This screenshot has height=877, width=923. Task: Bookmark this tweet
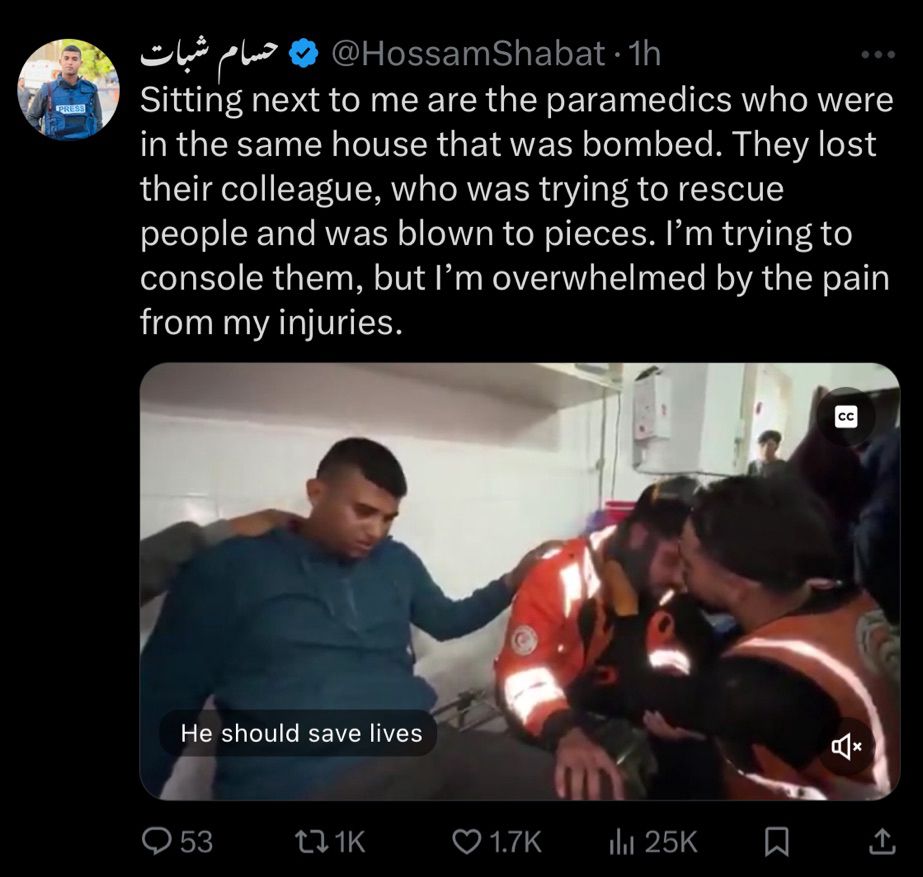click(x=776, y=842)
